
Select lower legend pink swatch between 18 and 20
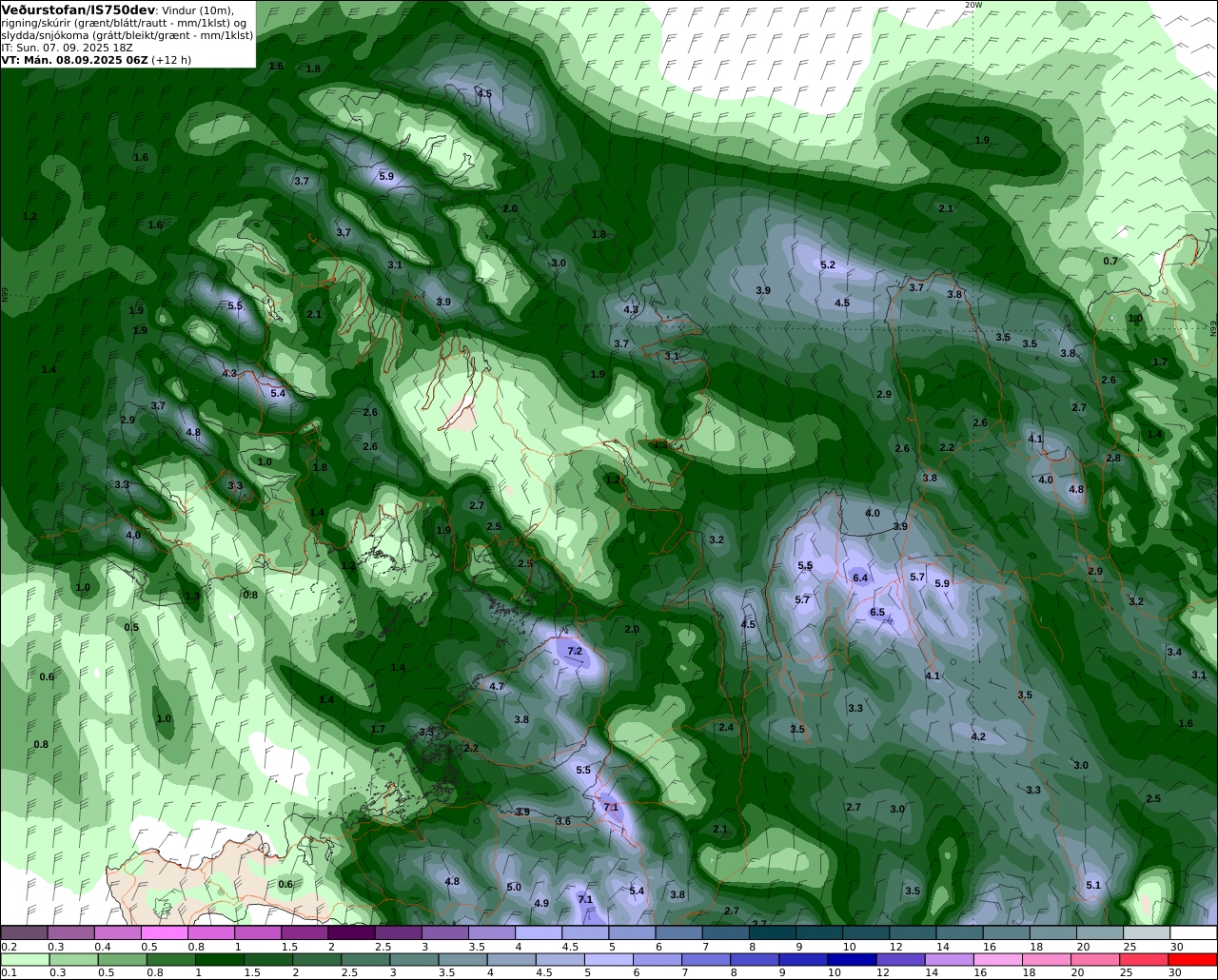[1049, 959]
